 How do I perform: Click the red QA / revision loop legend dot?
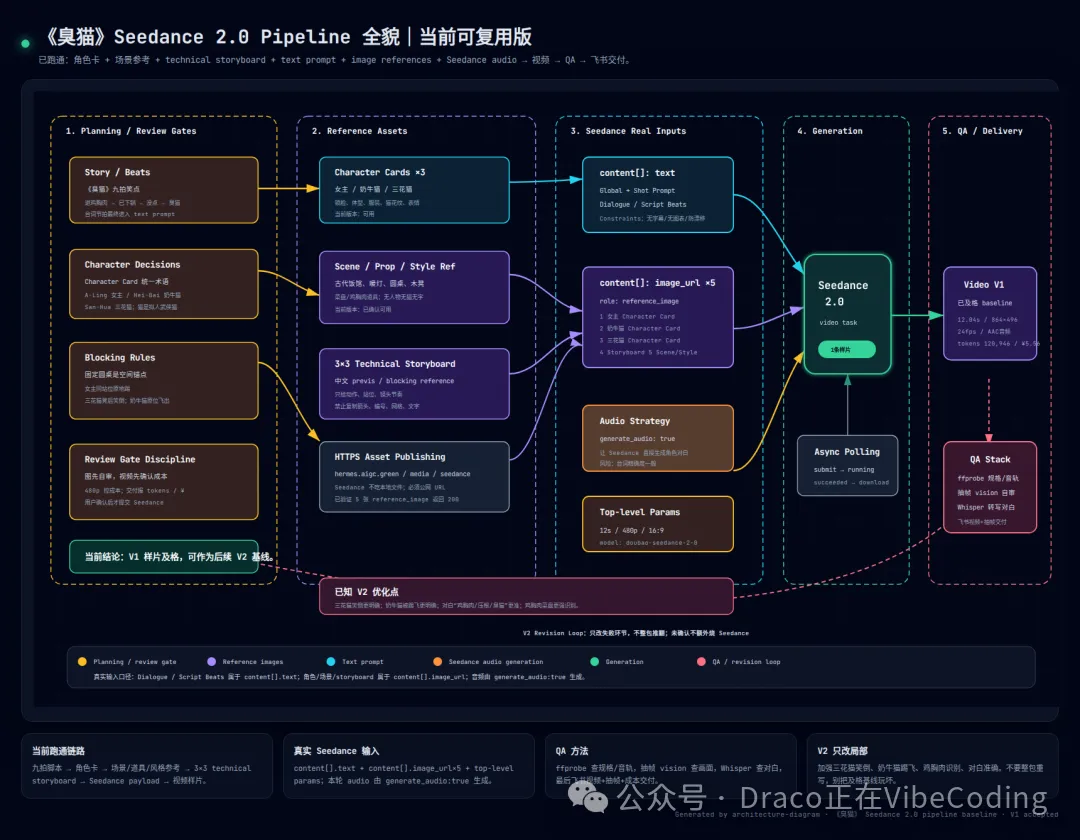point(701,662)
